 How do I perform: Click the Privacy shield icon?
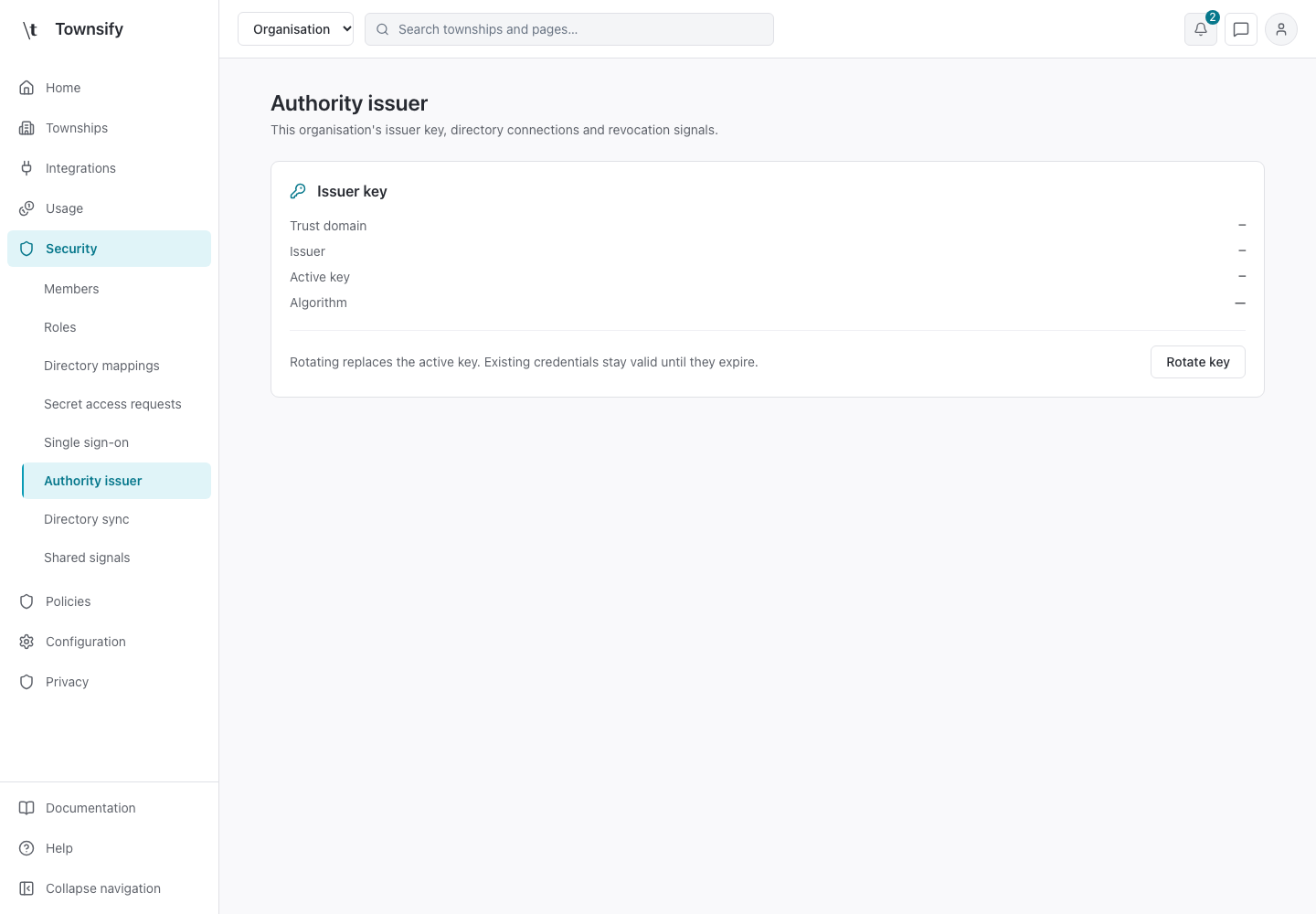[27, 682]
